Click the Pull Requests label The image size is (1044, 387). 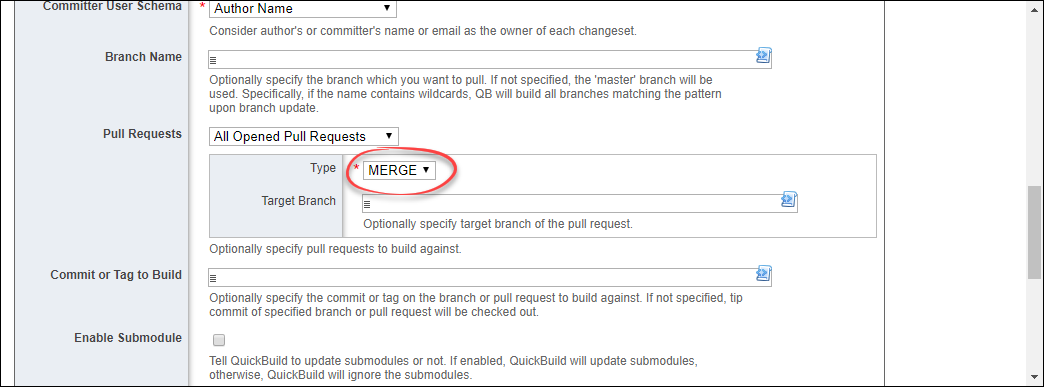click(142, 134)
